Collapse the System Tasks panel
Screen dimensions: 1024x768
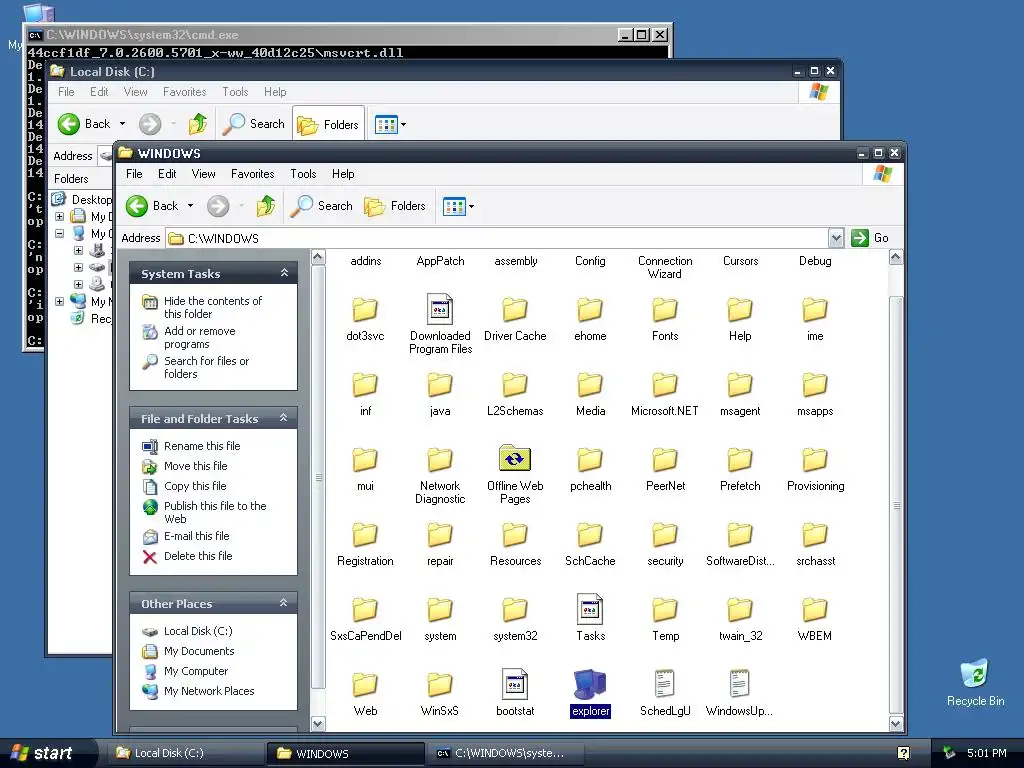click(284, 273)
